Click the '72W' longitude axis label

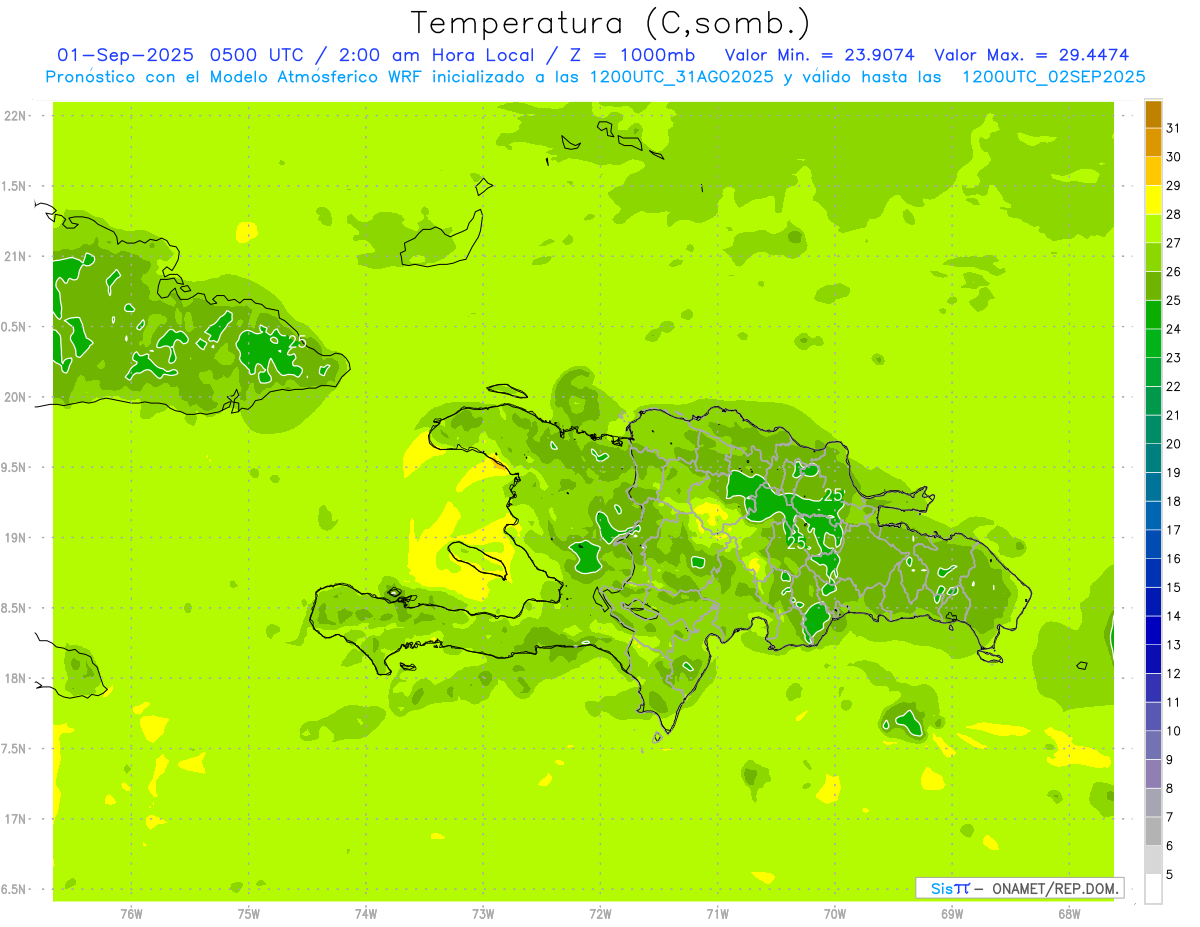pyautogui.click(x=600, y=914)
